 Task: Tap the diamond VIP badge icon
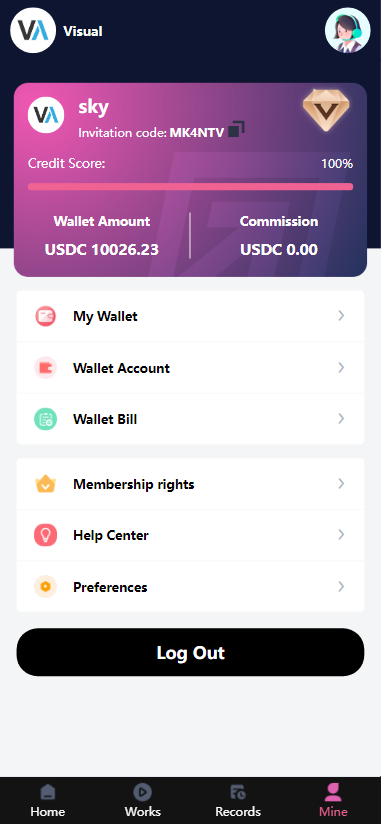tap(326, 110)
